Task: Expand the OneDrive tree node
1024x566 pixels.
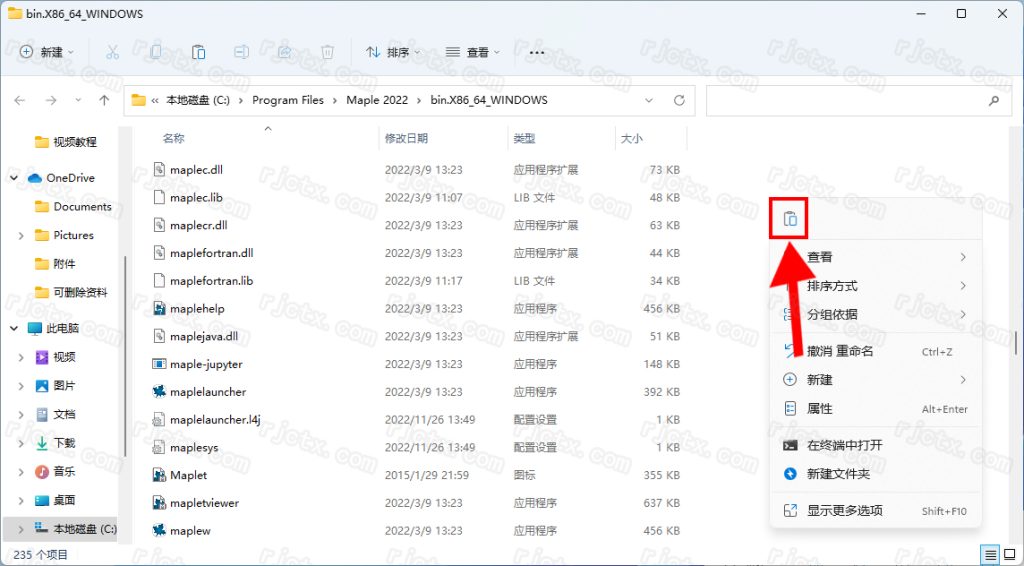Action: [14, 178]
